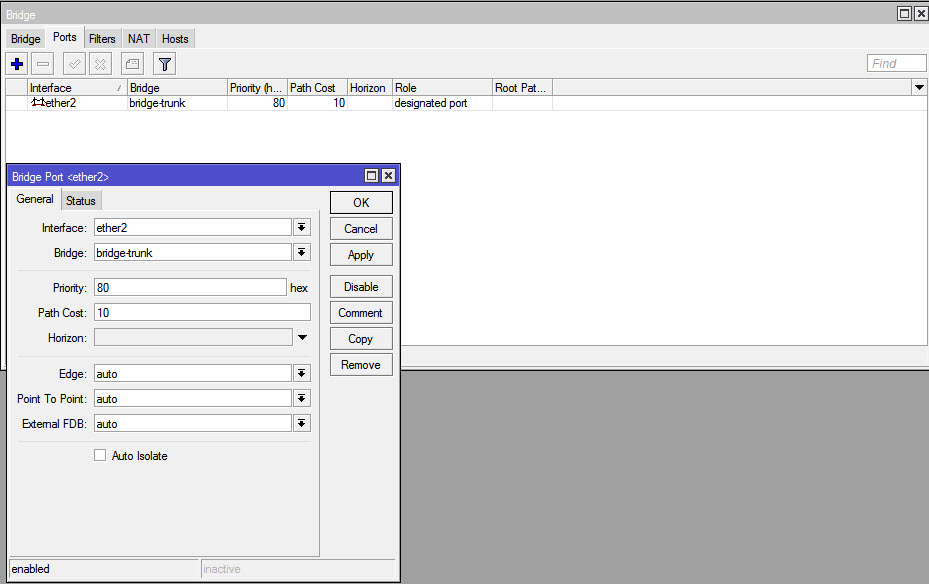Switch to the Filters tab
929x584 pixels.
point(102,38)
